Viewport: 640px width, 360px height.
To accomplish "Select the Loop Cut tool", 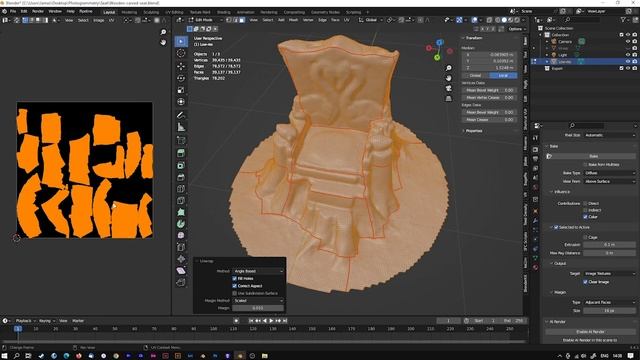I will tap(181, 189).
